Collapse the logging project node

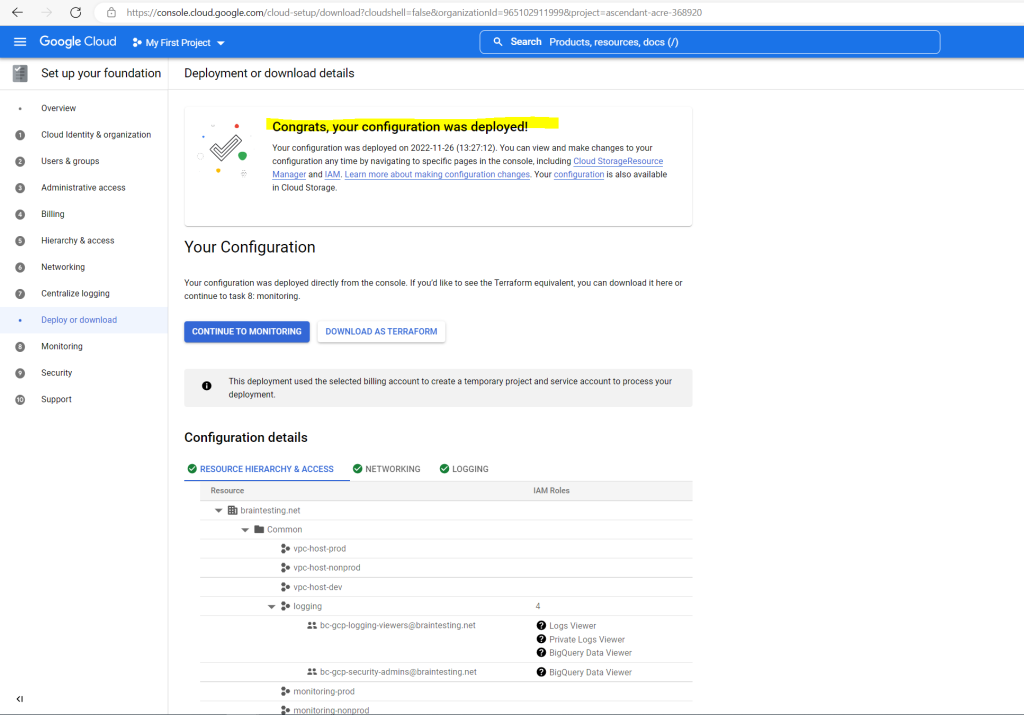pyautogui.click(x=272, y=607)
